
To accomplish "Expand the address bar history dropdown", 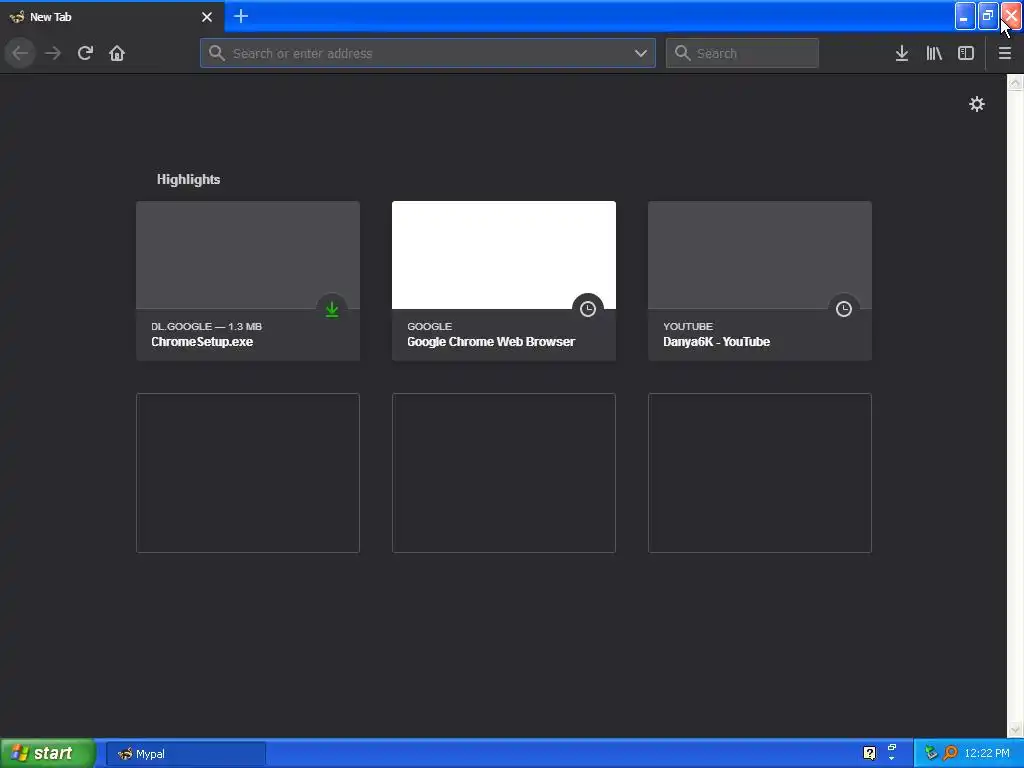I will (641, 53).
